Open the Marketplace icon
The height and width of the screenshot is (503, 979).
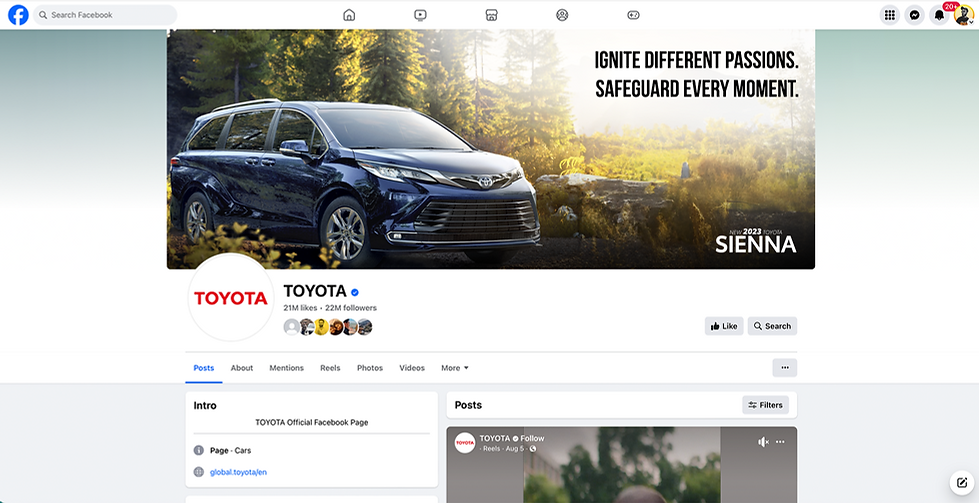[491, 15]
